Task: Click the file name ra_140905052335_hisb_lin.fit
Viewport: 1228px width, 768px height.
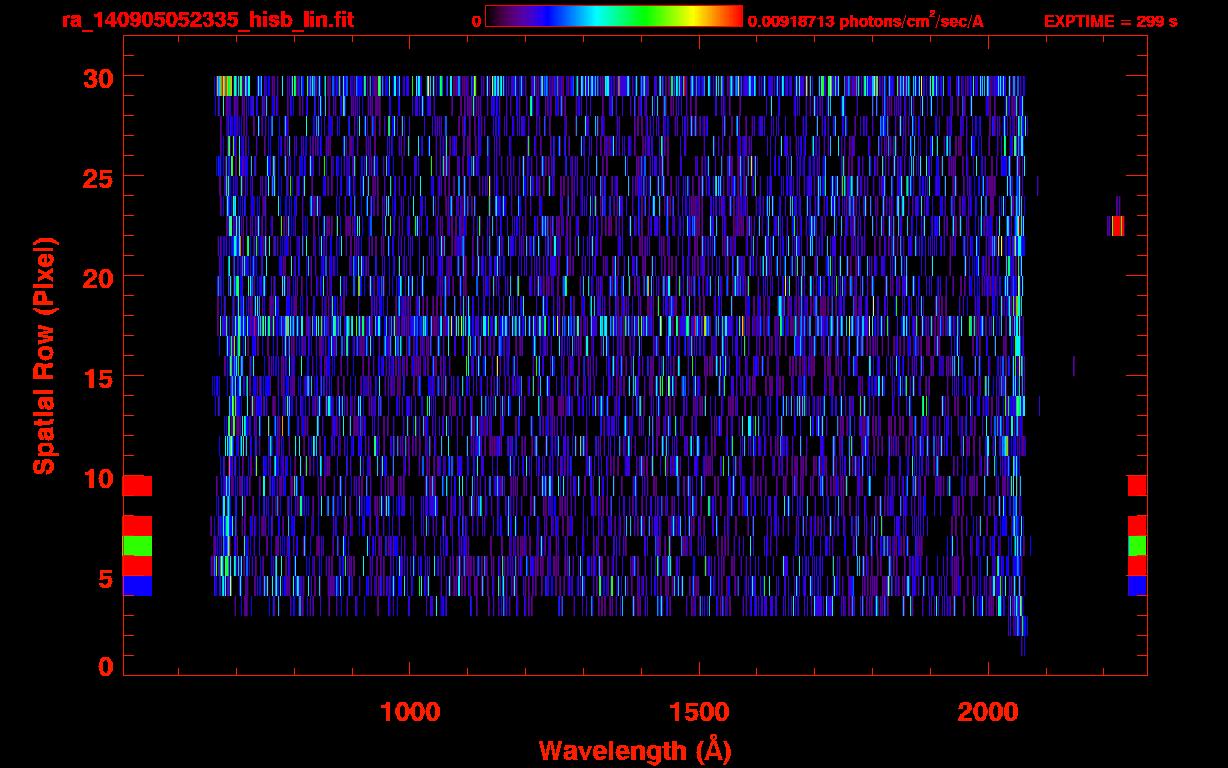Action: pyautogui.click(x=207, y=20)
